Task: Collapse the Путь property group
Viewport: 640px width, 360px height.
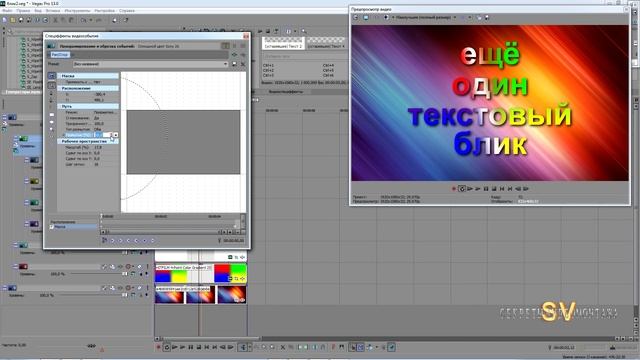Action: [x=88, y=106]
